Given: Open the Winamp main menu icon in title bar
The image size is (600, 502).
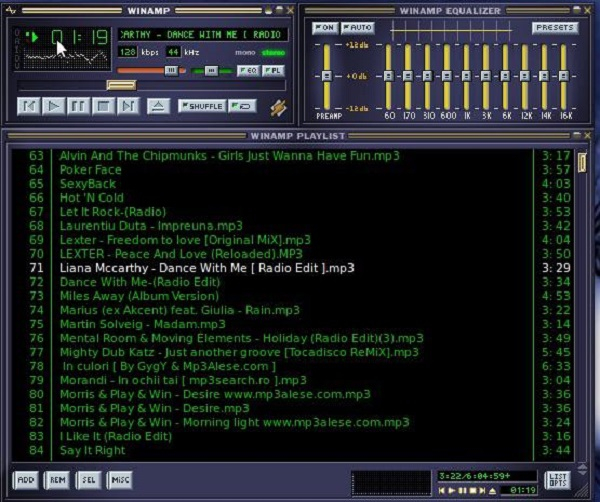Looking at the screenshot, I should tap(12, 10).
